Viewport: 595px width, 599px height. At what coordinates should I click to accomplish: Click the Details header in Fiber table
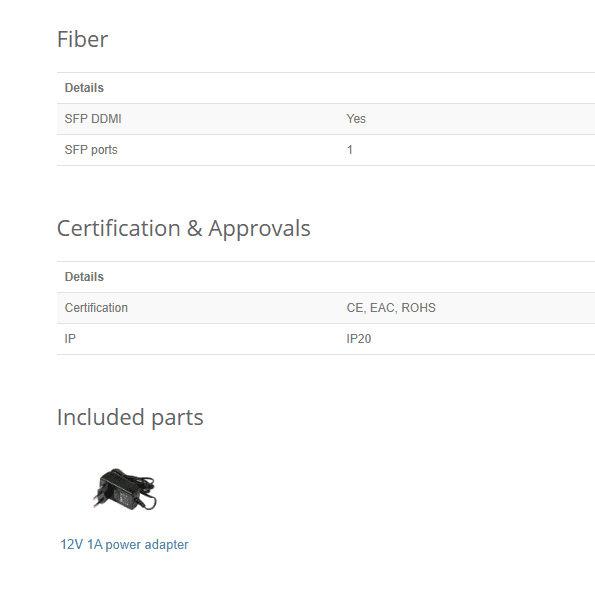(84, 88)
